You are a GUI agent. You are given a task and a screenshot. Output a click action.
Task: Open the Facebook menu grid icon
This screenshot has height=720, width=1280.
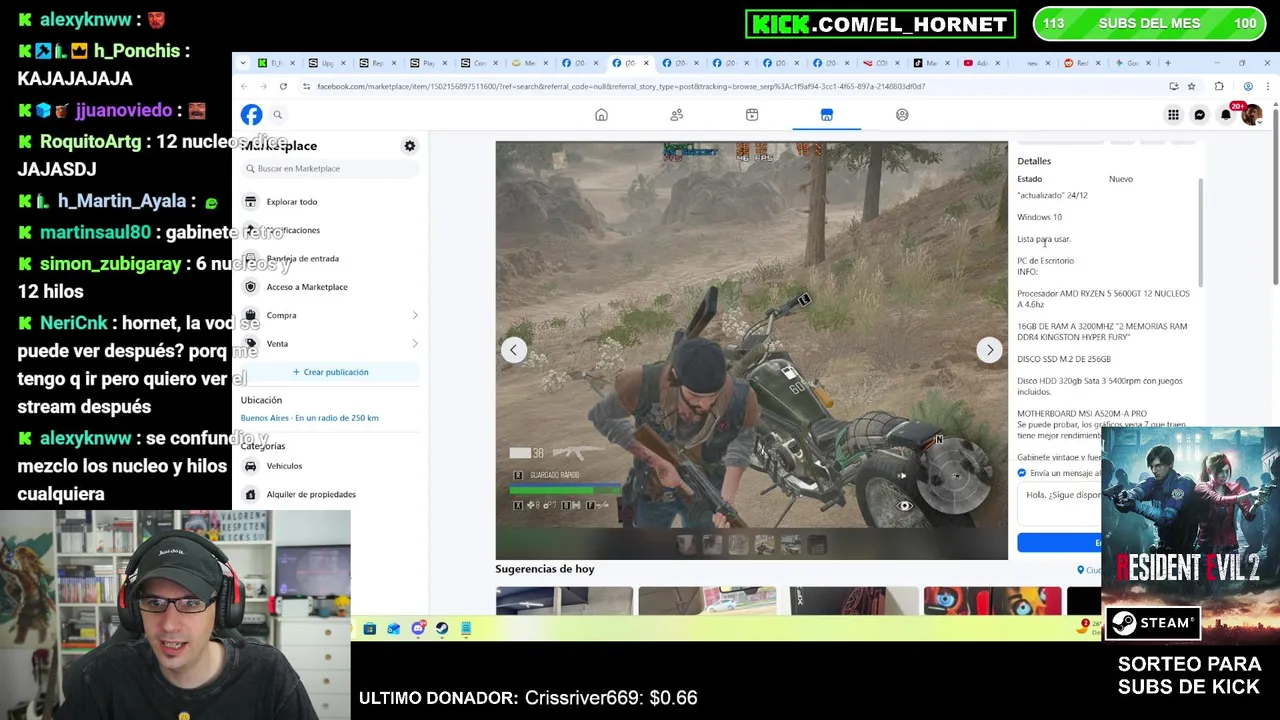coord(1173,115)
